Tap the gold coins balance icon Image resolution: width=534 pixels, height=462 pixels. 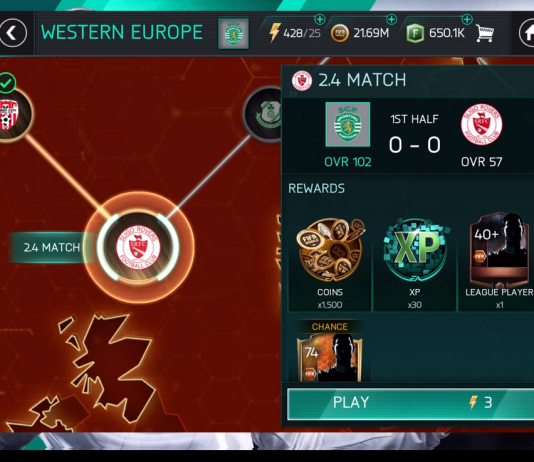coord(340,33)
